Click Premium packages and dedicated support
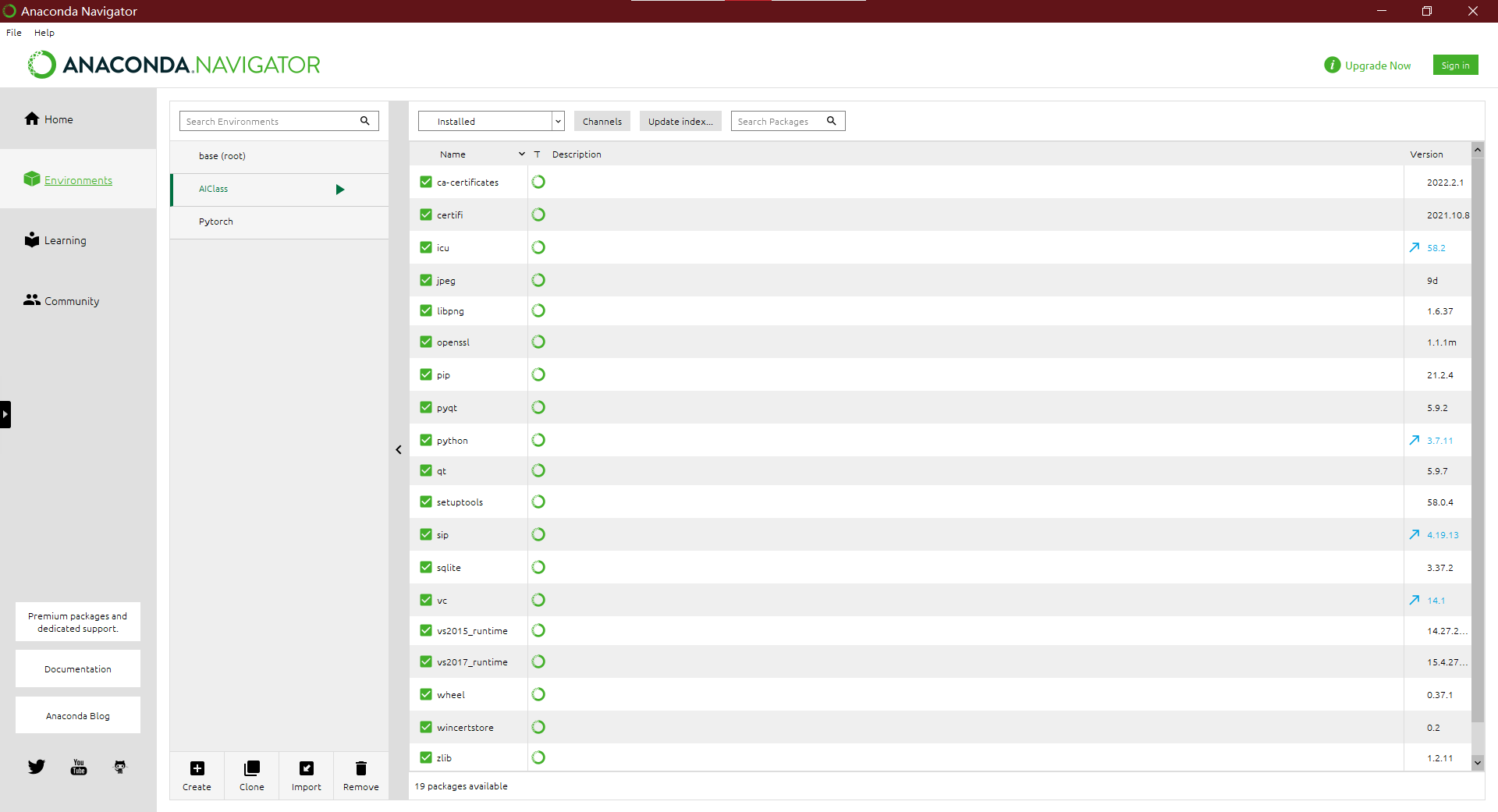The image size is (1498, 812). point(78,622)
